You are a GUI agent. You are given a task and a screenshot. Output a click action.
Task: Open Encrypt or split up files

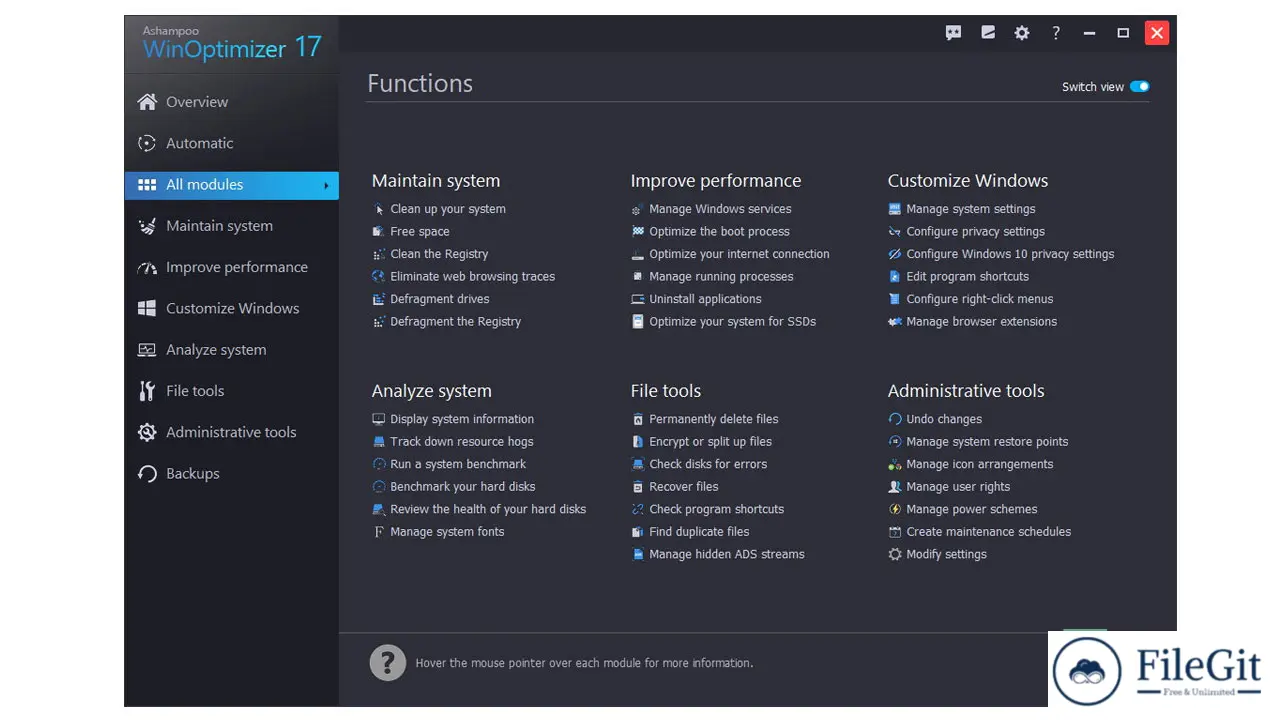pos(710,442)
